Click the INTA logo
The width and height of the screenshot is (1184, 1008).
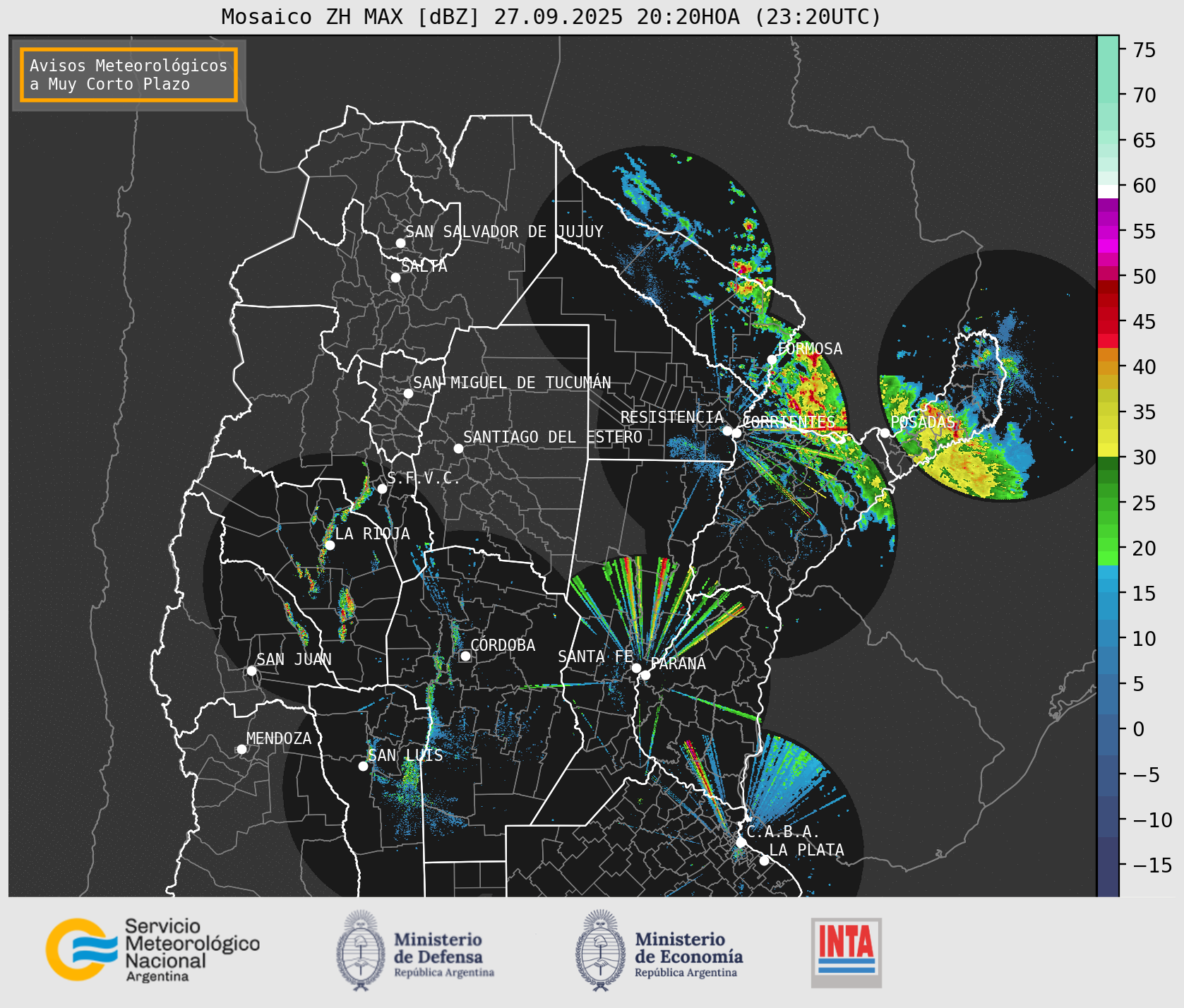[846, 952]
